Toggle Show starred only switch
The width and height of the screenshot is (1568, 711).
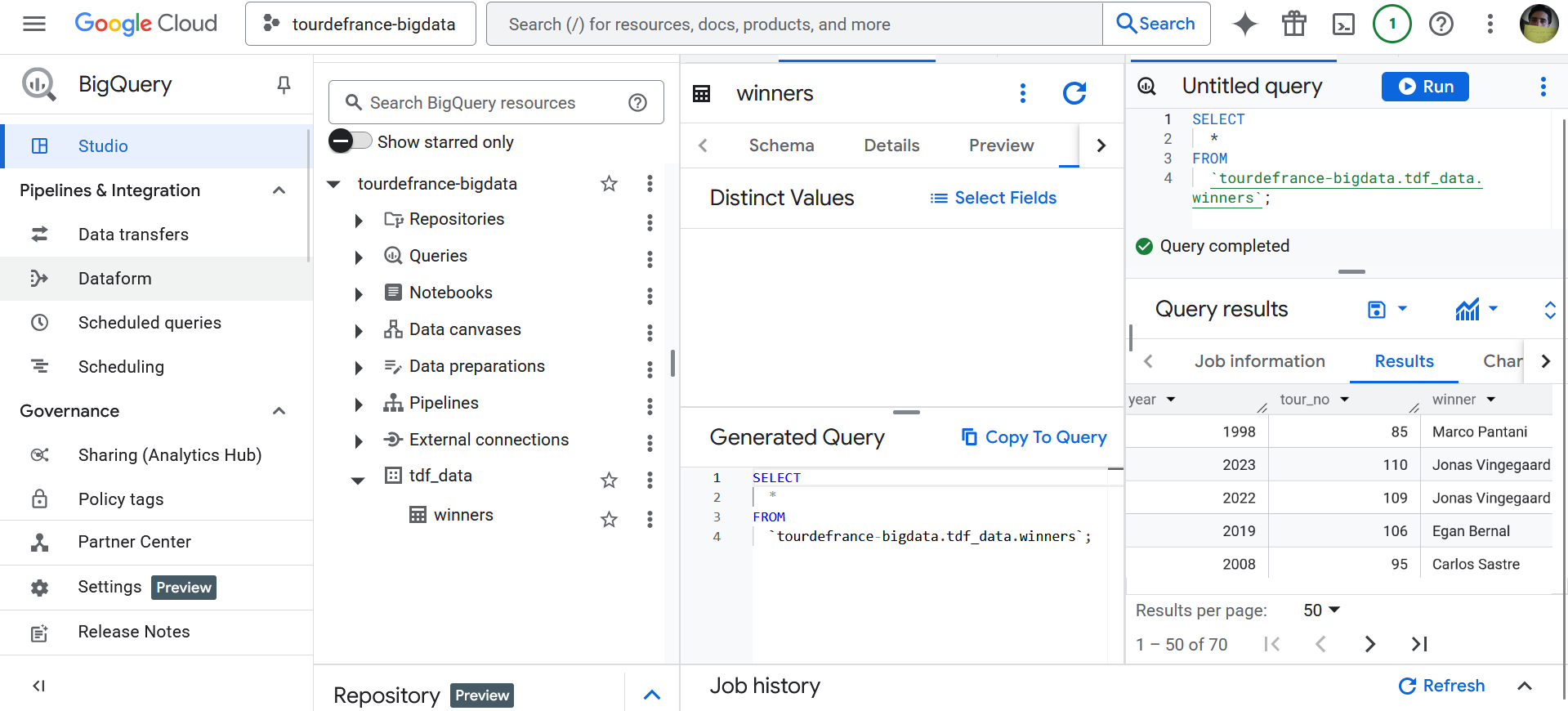[x=351, y=141]
